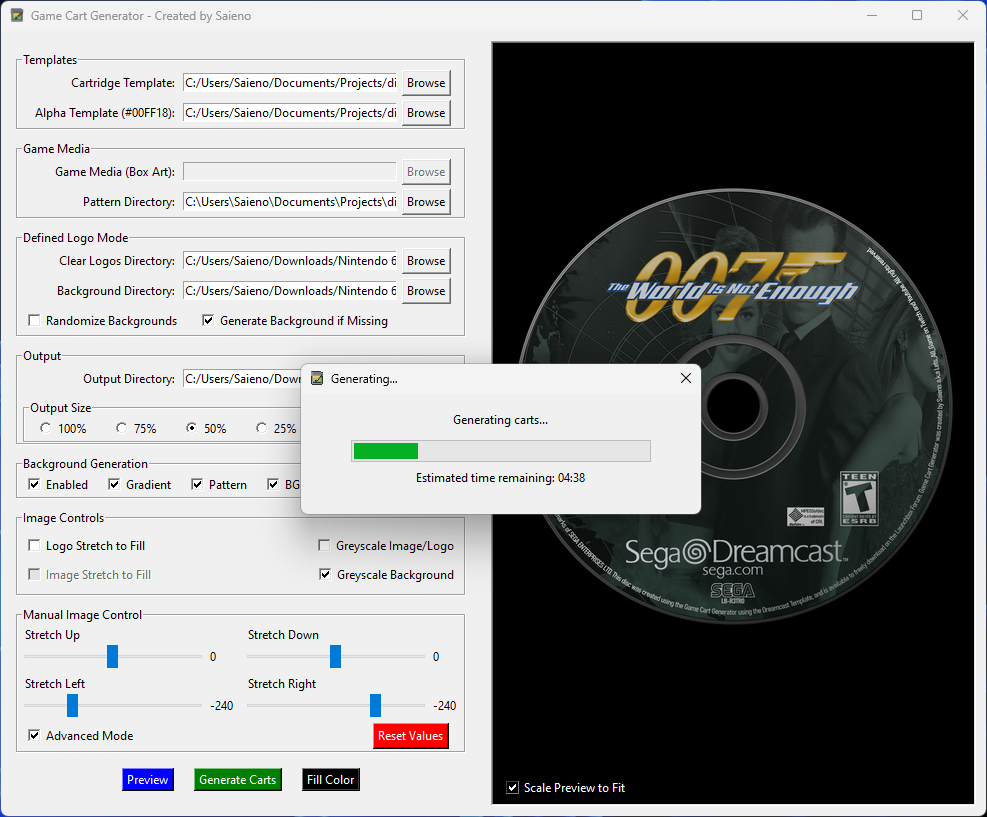
Task: Click the blue Preview button
Action: coord(148,780)
